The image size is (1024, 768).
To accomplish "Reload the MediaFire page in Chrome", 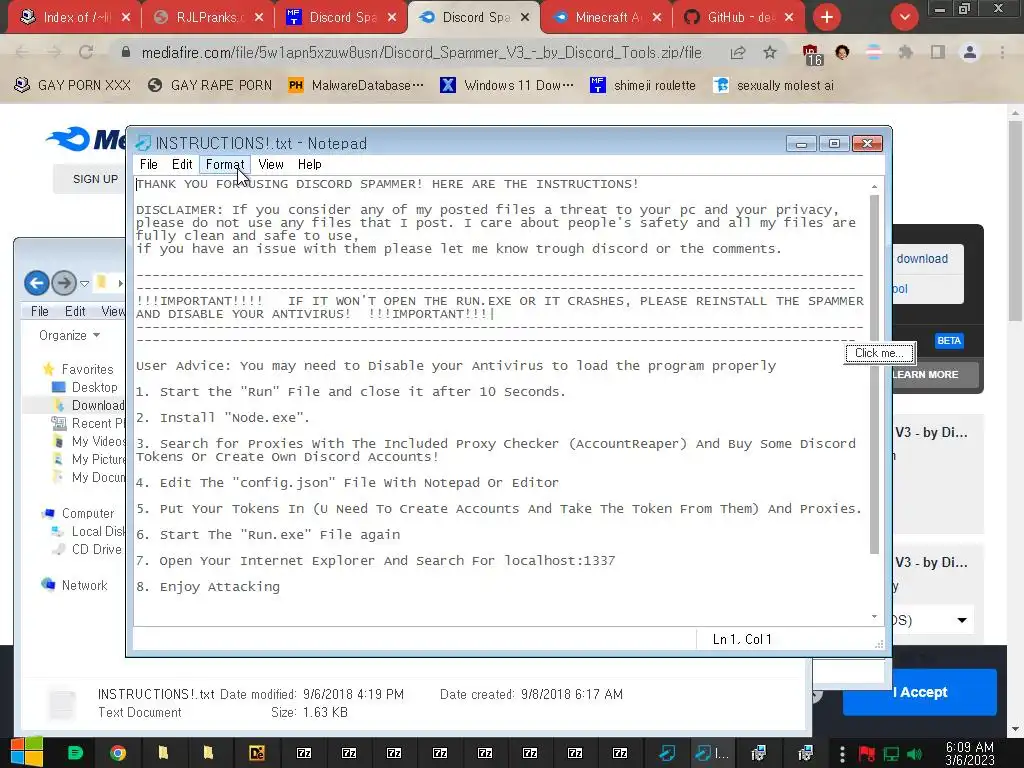I will coord(86,52).
